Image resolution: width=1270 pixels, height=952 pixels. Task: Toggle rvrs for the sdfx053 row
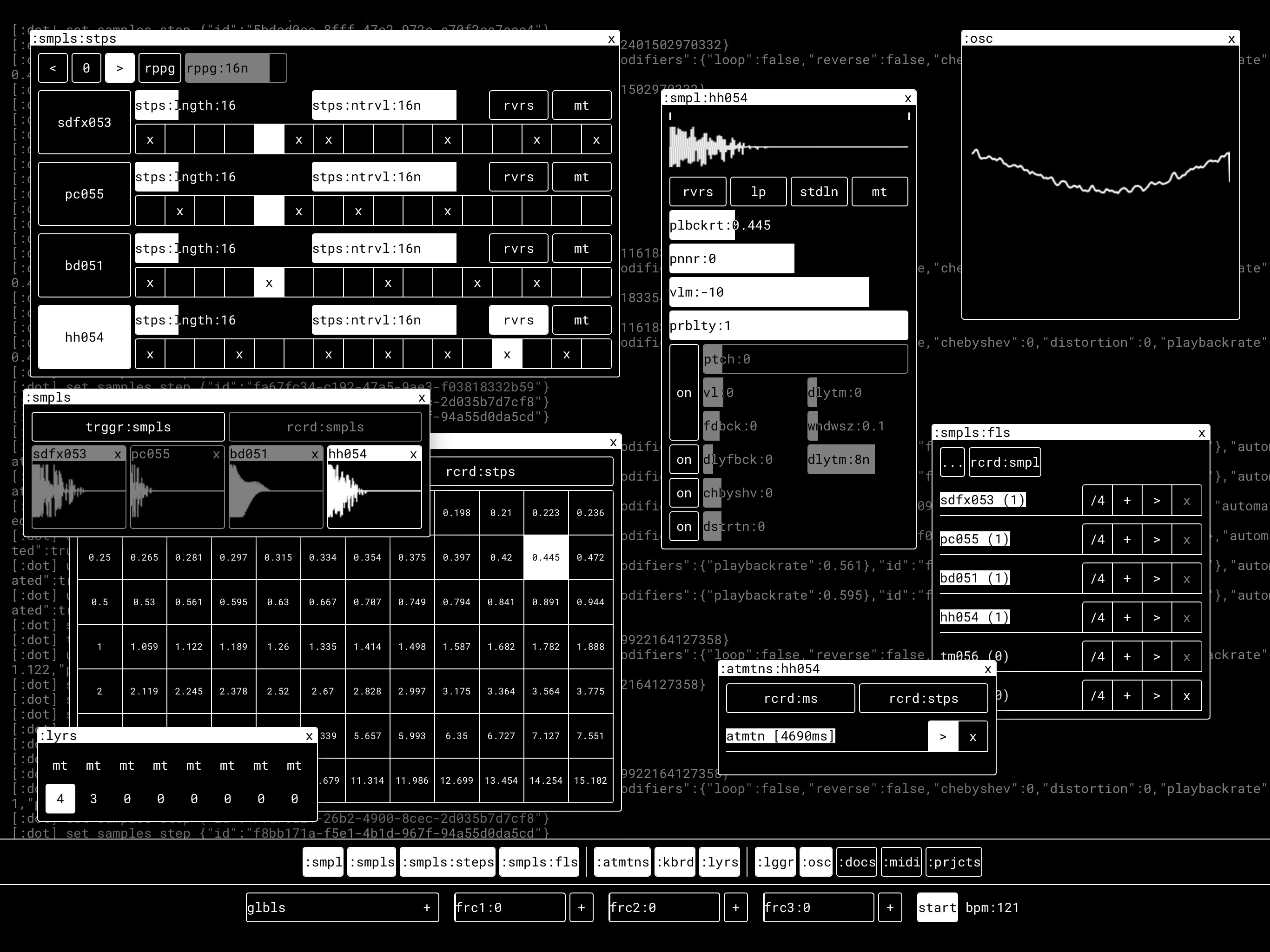click(x=518, y=105)
